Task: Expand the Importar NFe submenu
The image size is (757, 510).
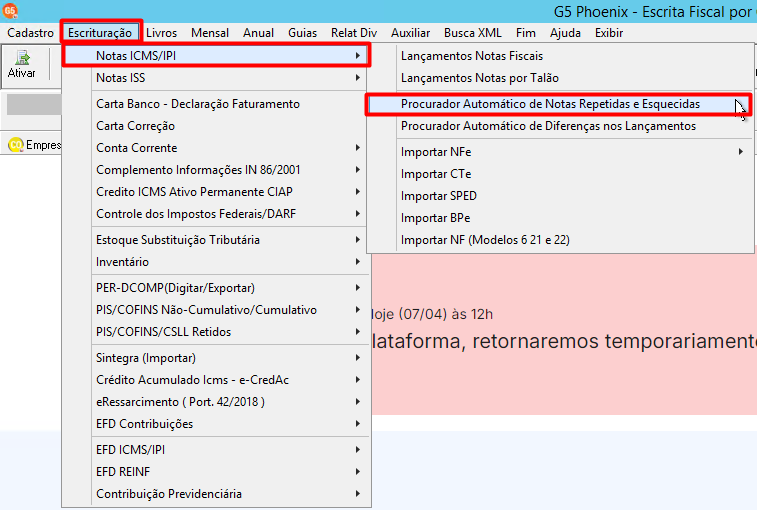Action: (x=560, y=152)
